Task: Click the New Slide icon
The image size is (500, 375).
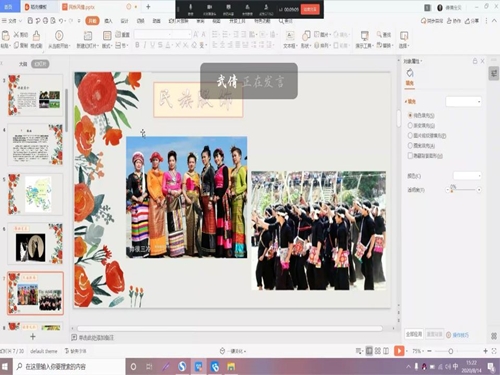Action: coord(88,35)
